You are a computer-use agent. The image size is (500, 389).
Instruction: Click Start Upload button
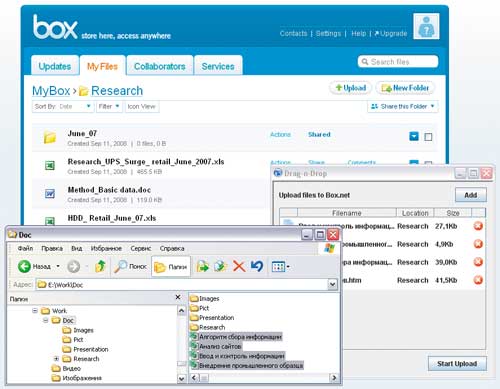click(x=457, y=364)
